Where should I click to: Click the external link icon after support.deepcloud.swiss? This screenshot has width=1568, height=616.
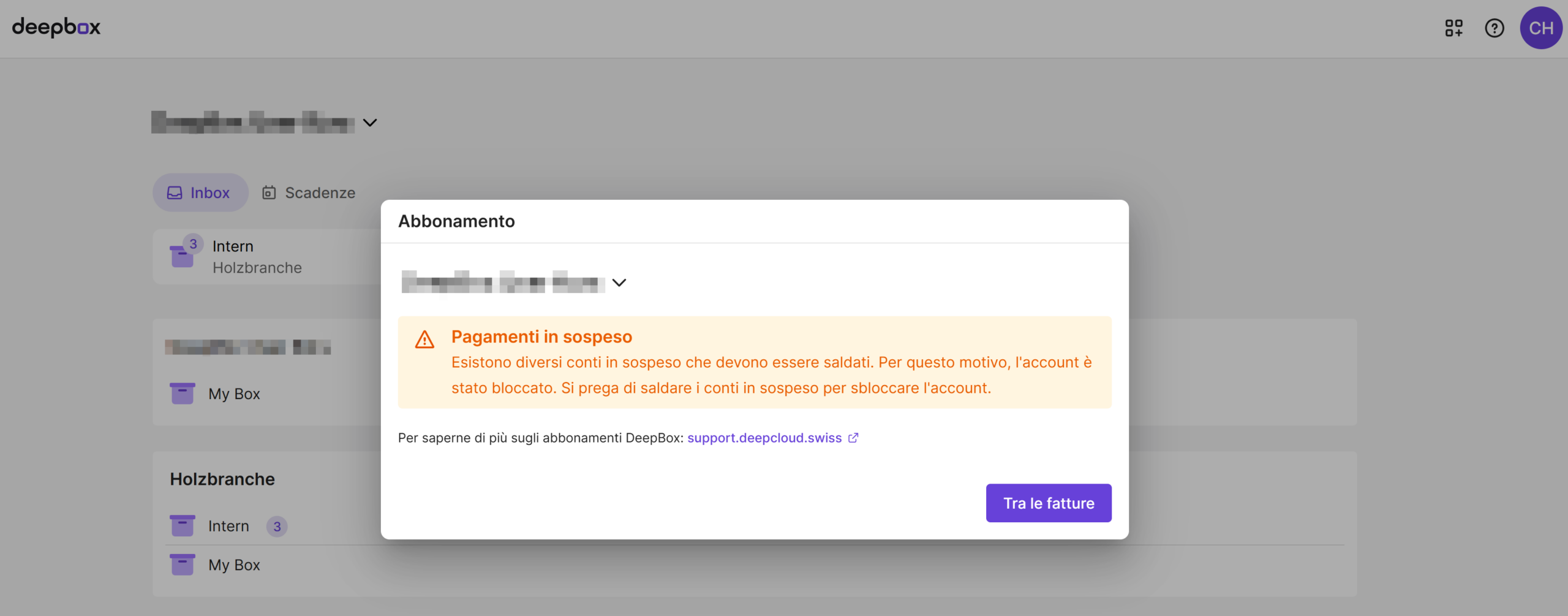(853, 438)
